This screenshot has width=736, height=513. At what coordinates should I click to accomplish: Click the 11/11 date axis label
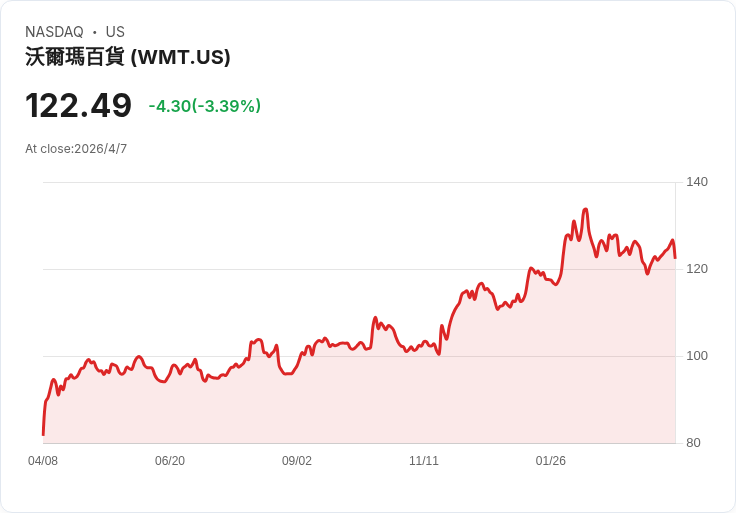click(424, 461)
